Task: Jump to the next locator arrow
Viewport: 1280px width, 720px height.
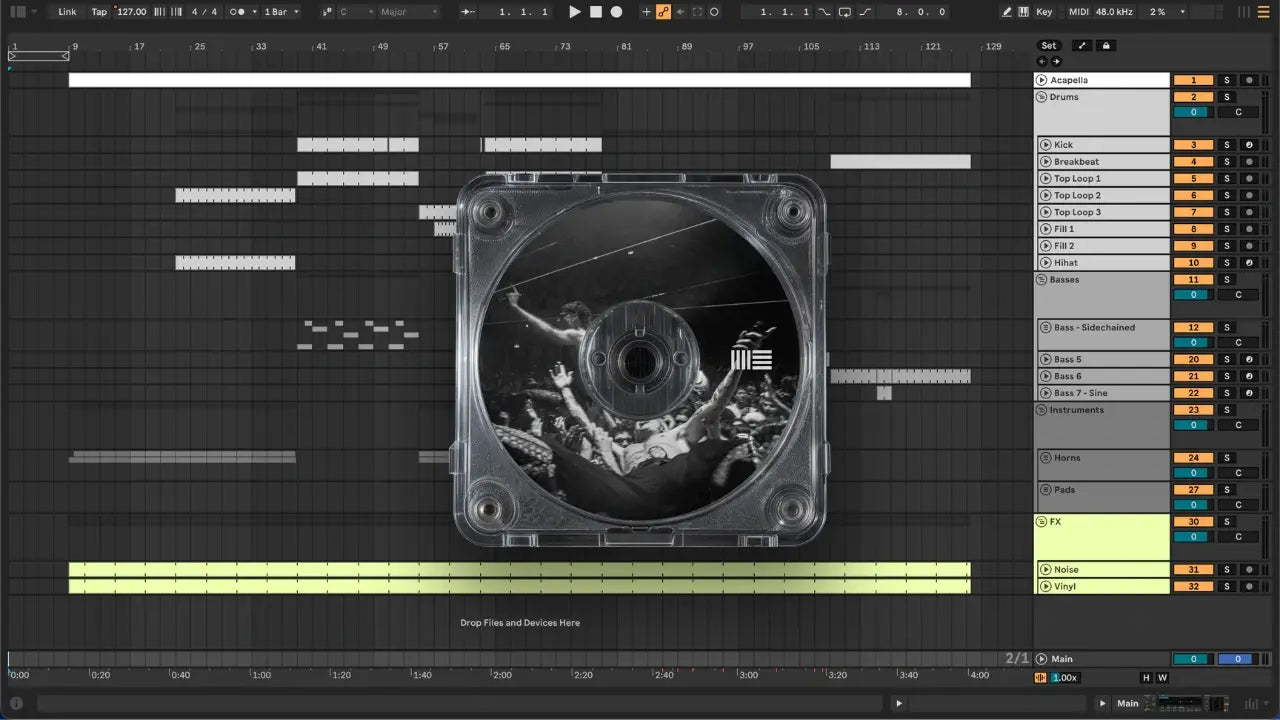Action: [x=1056, y=61]
